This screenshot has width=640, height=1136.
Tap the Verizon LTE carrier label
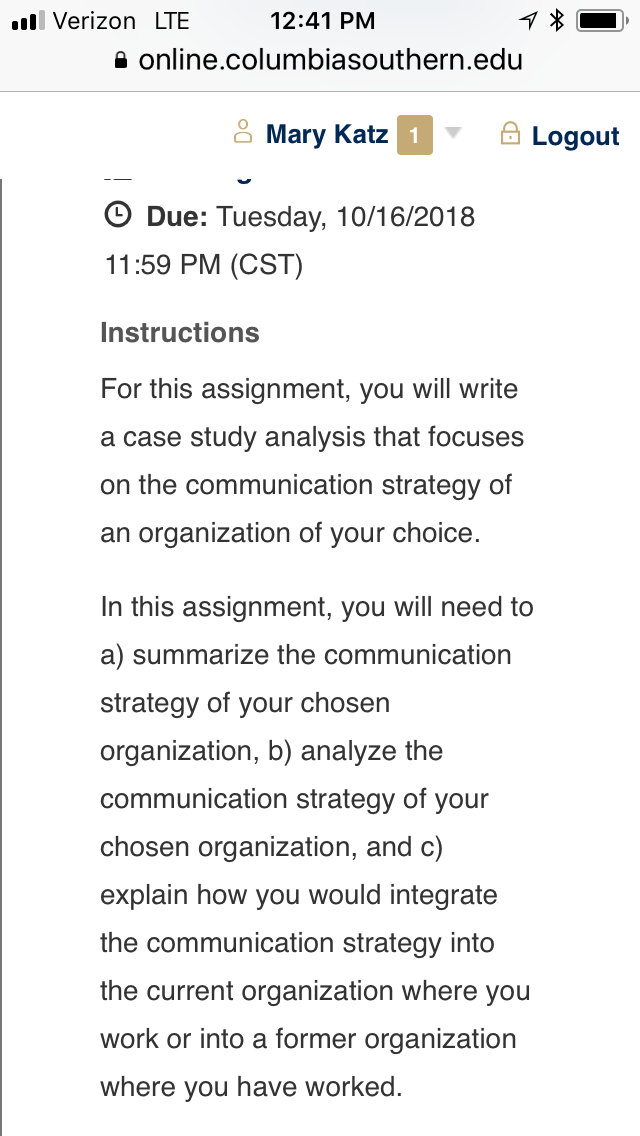click(121, 21)
